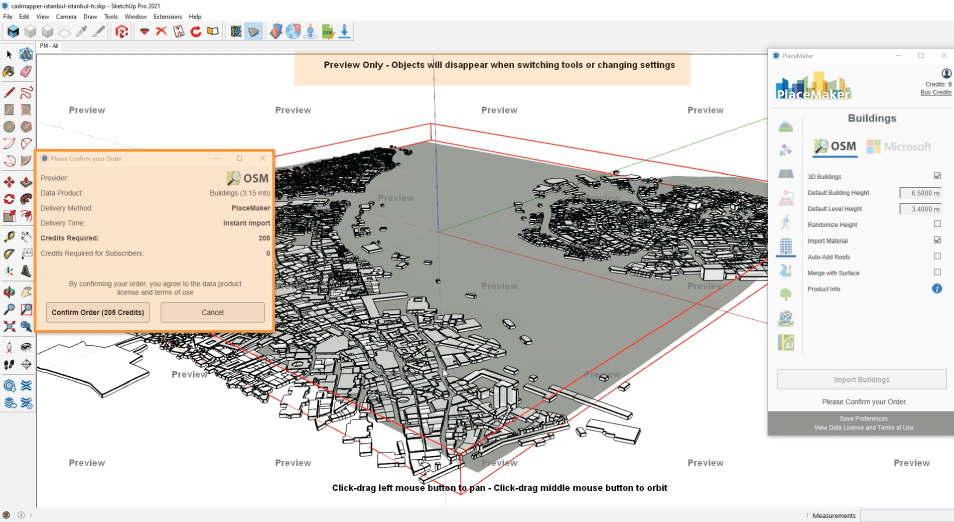The height and width of the screenshot is (522, 954).
Task: Choose the Zoom magnifier tool
Action: [9, 309]
